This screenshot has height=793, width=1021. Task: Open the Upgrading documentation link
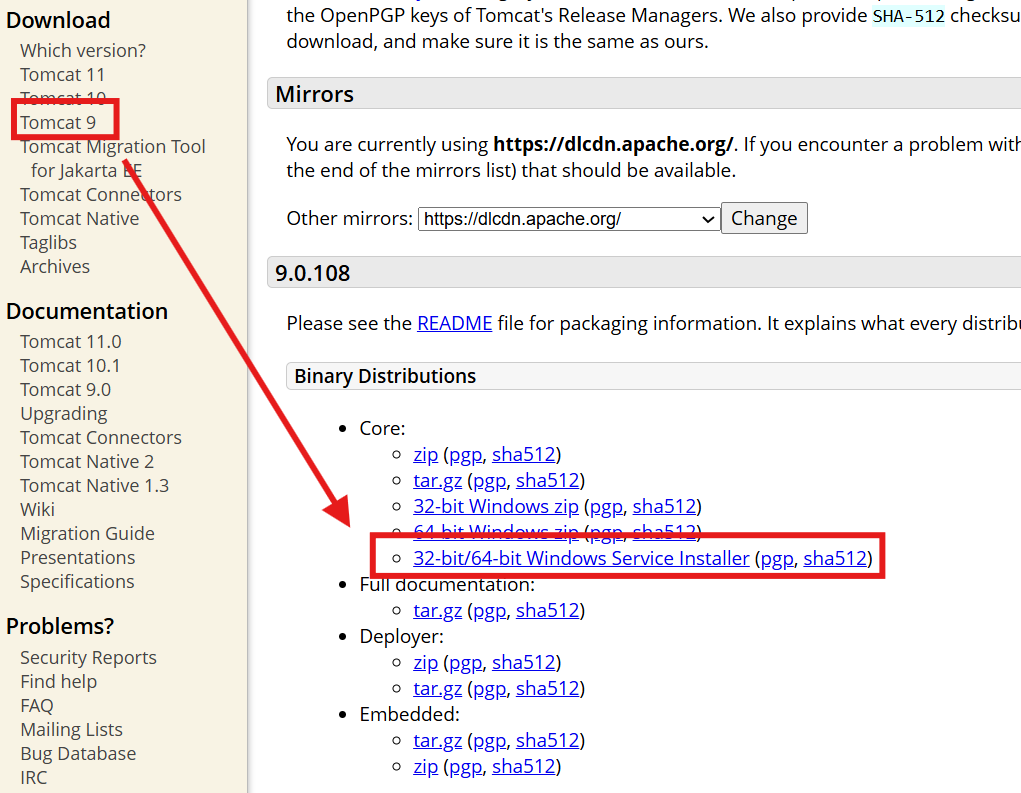pyautogui.click(x=64, y=414)
